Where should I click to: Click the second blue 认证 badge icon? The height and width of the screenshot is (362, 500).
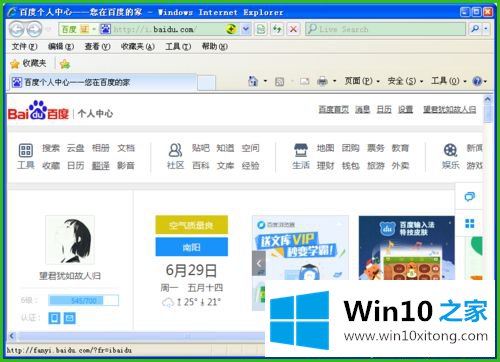point(70,318)
